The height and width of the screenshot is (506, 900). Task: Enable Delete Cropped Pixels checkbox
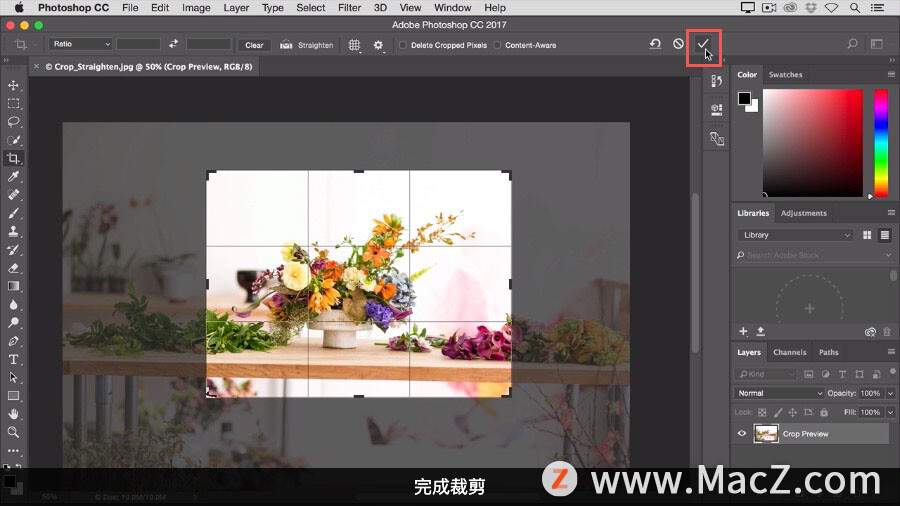pyautogui.click(x=403, y=45)
